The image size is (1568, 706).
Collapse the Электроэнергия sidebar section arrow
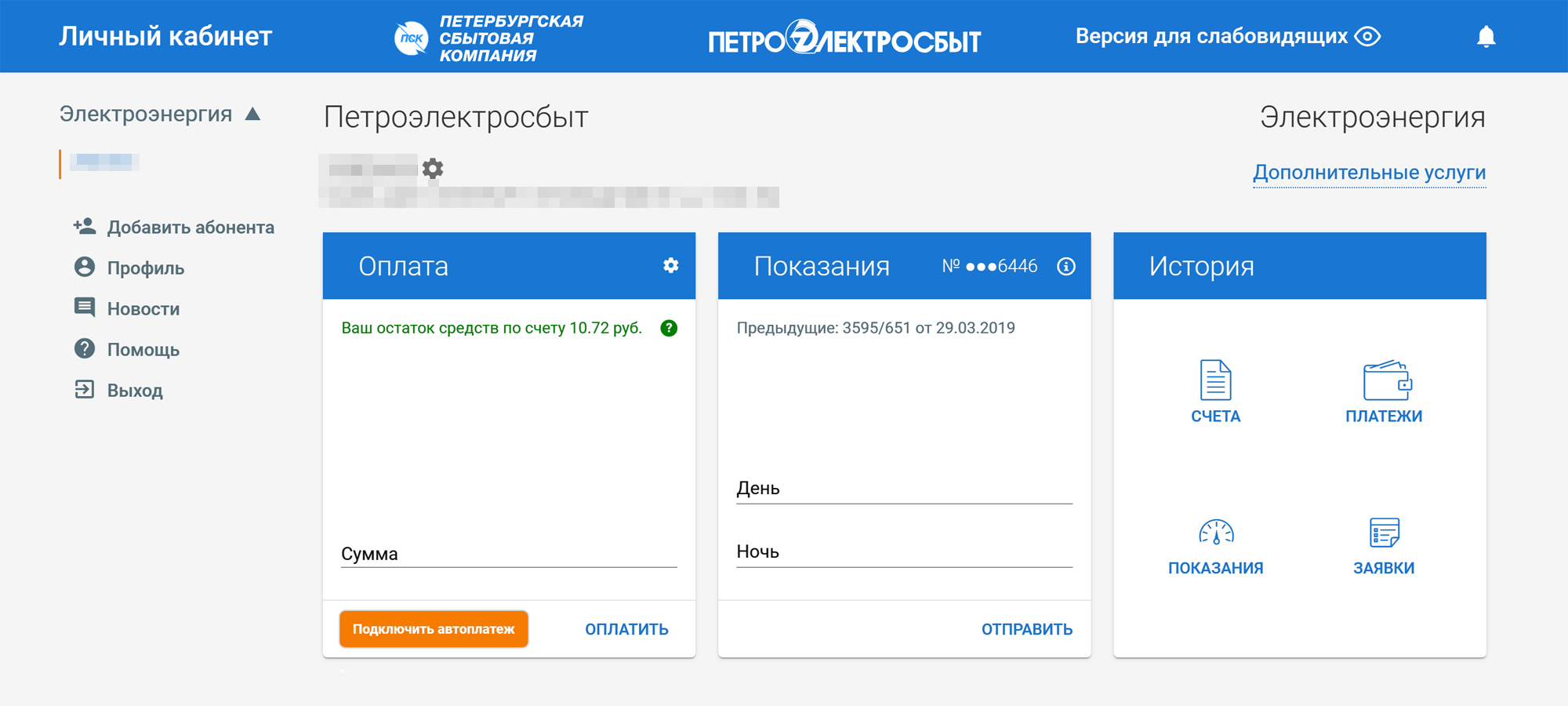252,114
